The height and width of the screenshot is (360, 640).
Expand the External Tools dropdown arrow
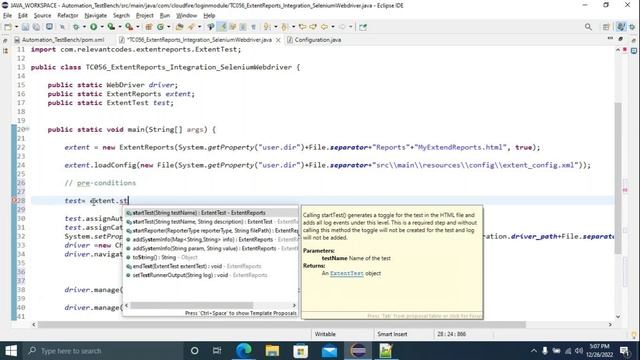[138, 27]
